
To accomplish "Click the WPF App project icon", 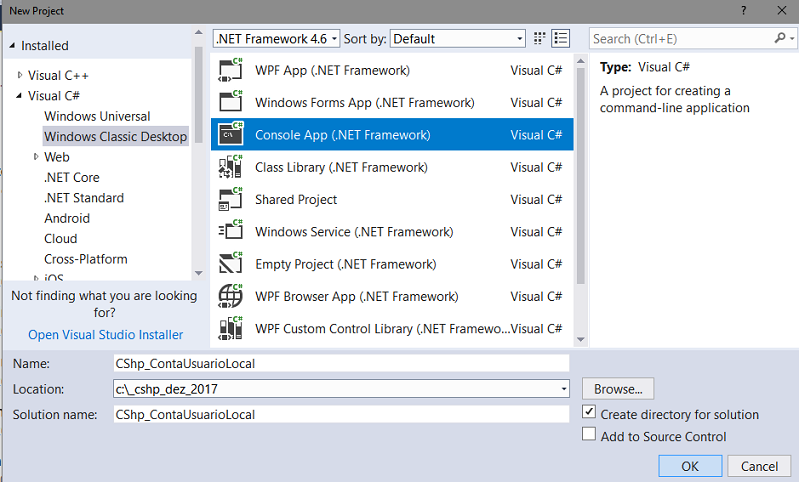I will point(230,70).
